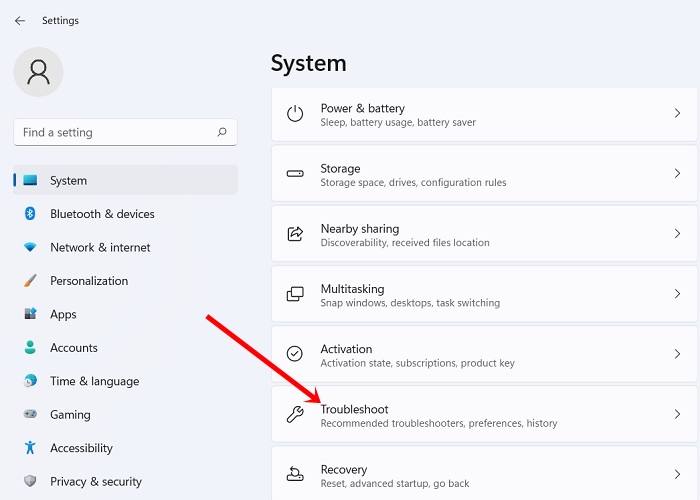Click the Troubleshoot wrench icon
This screenshot has height=500, width=700.
[x=295, y=415]
